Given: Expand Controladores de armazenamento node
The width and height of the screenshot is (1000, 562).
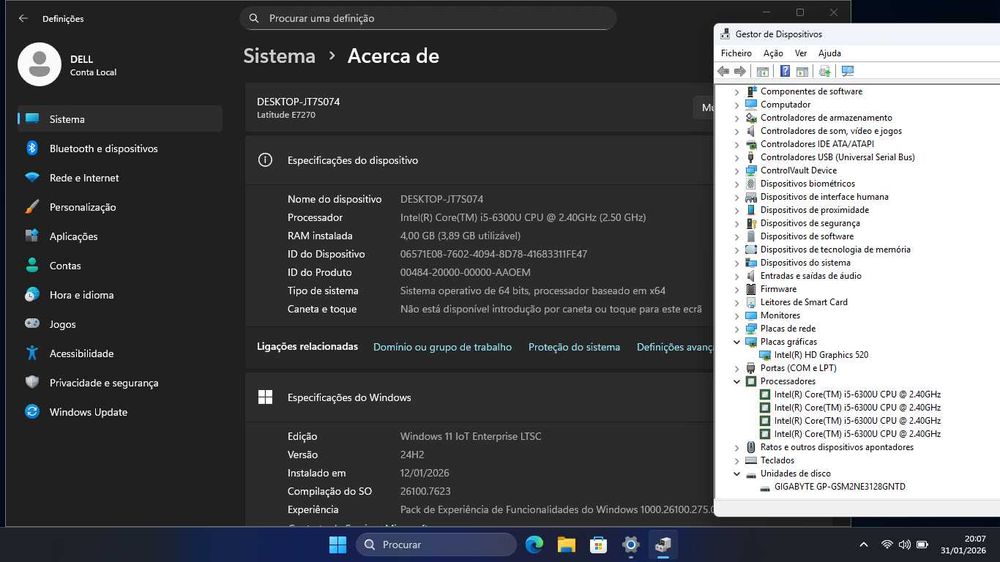Looking at the screenshot, I should [x=737, y=118].
